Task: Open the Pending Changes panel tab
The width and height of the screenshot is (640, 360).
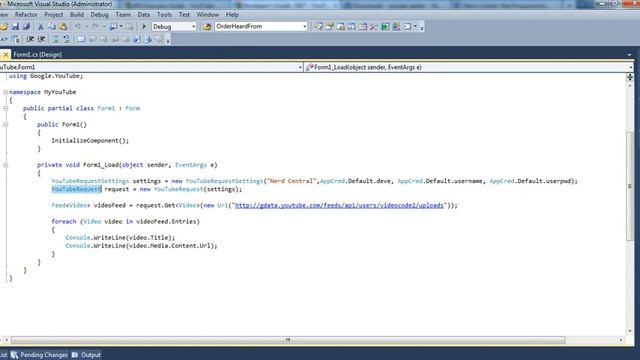Action: 39,355
